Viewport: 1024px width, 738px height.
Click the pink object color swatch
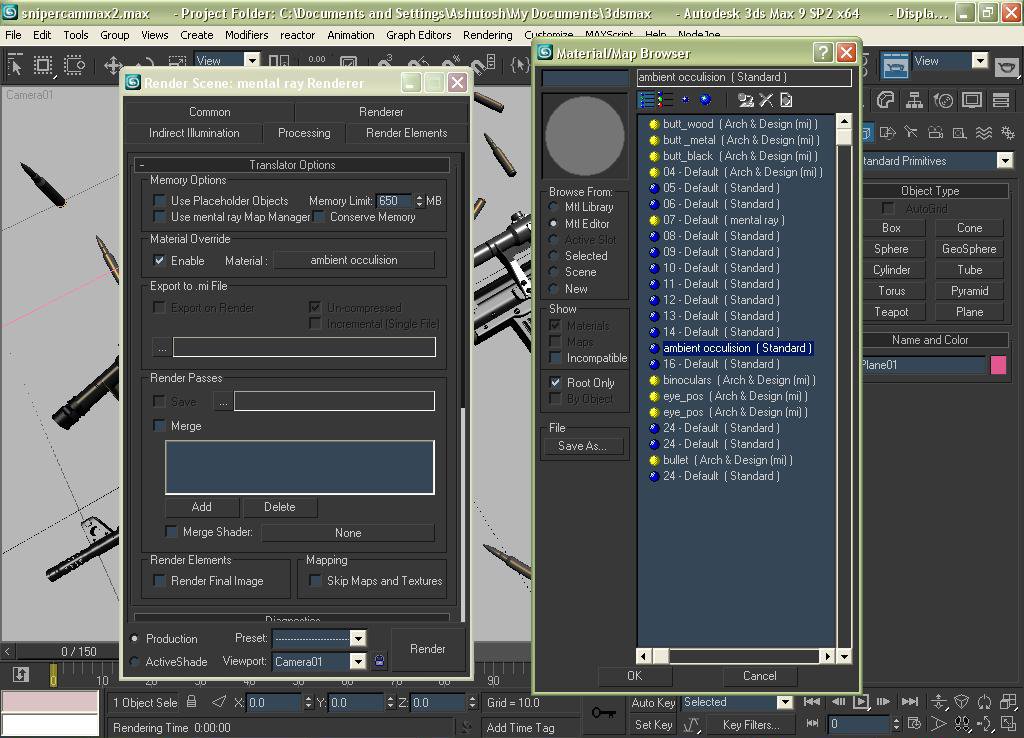[999, 365]
